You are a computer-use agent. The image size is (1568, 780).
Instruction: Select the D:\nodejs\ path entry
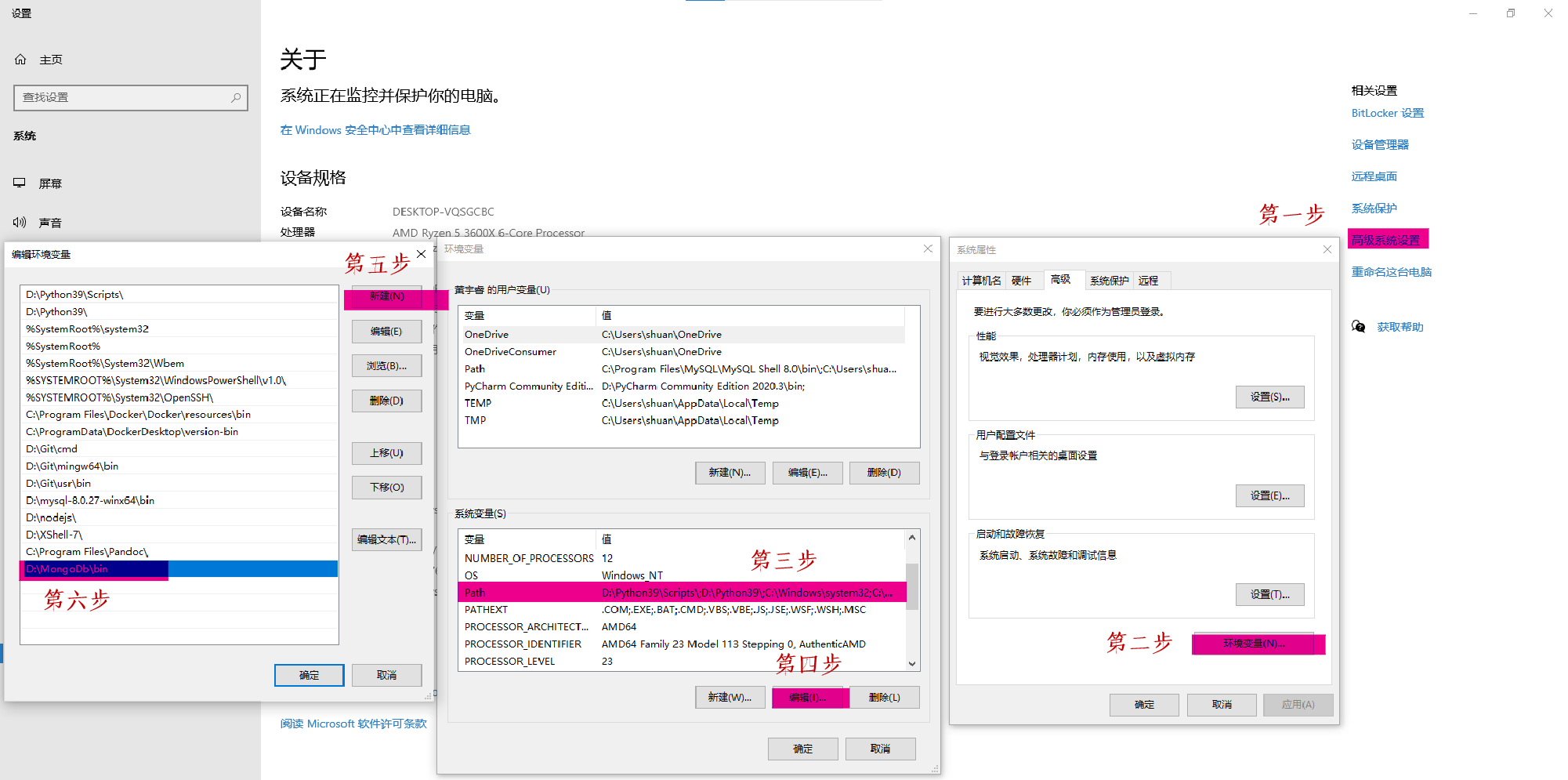[179, 517]
